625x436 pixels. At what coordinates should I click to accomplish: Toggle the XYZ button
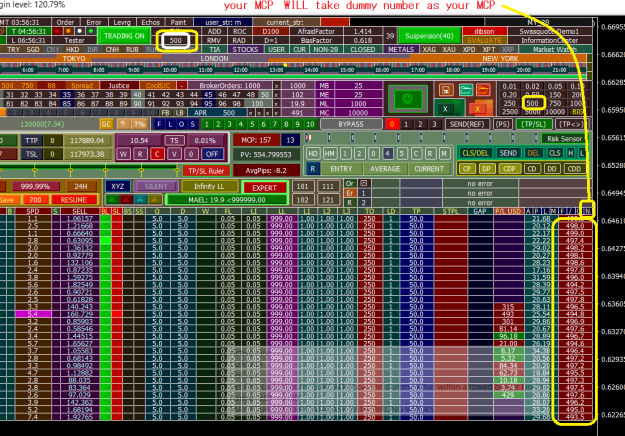[118, 186]
